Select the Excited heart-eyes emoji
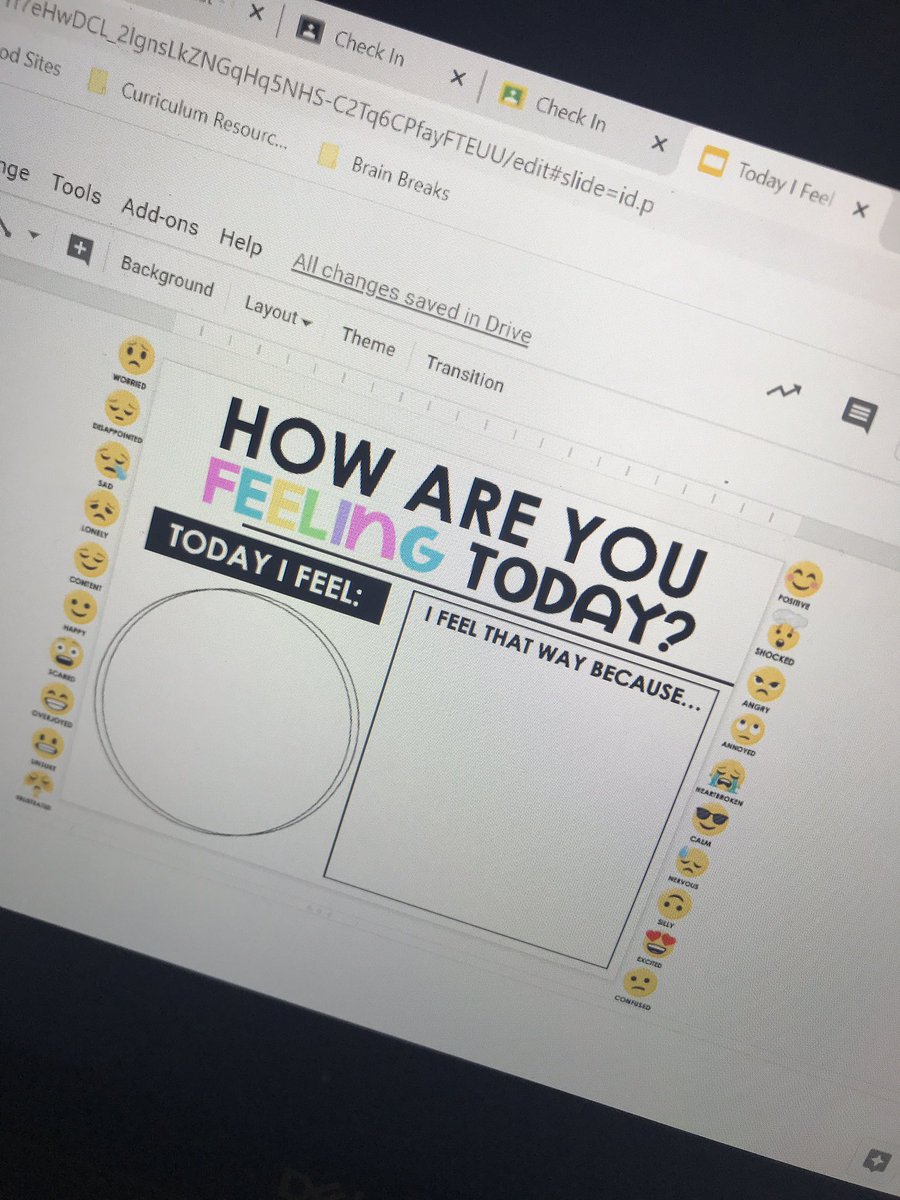 coord(659,944)
